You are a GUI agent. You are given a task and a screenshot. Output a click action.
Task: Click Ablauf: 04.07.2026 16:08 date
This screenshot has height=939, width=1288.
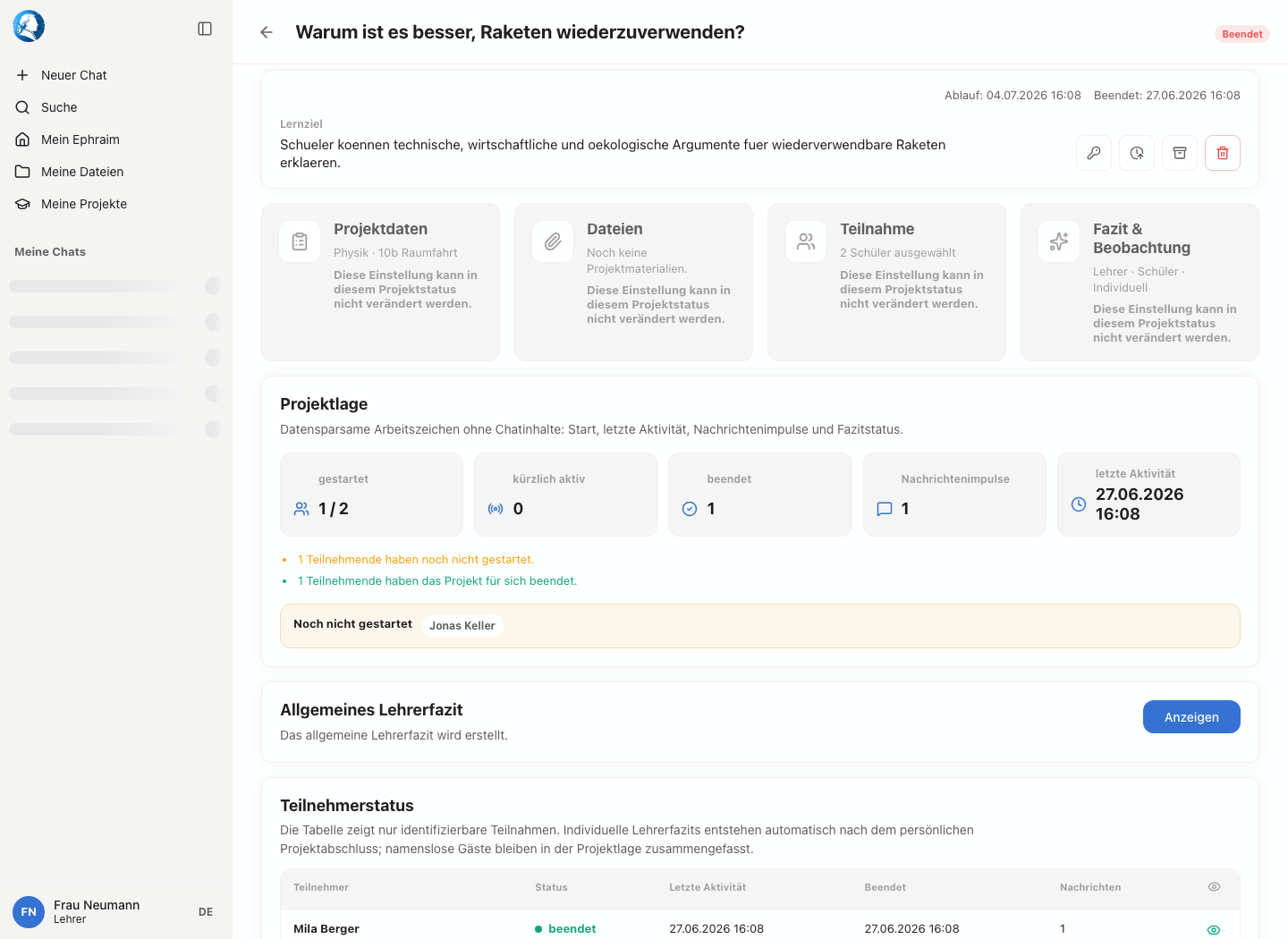pyautogui.click(x=1013, y=95)
